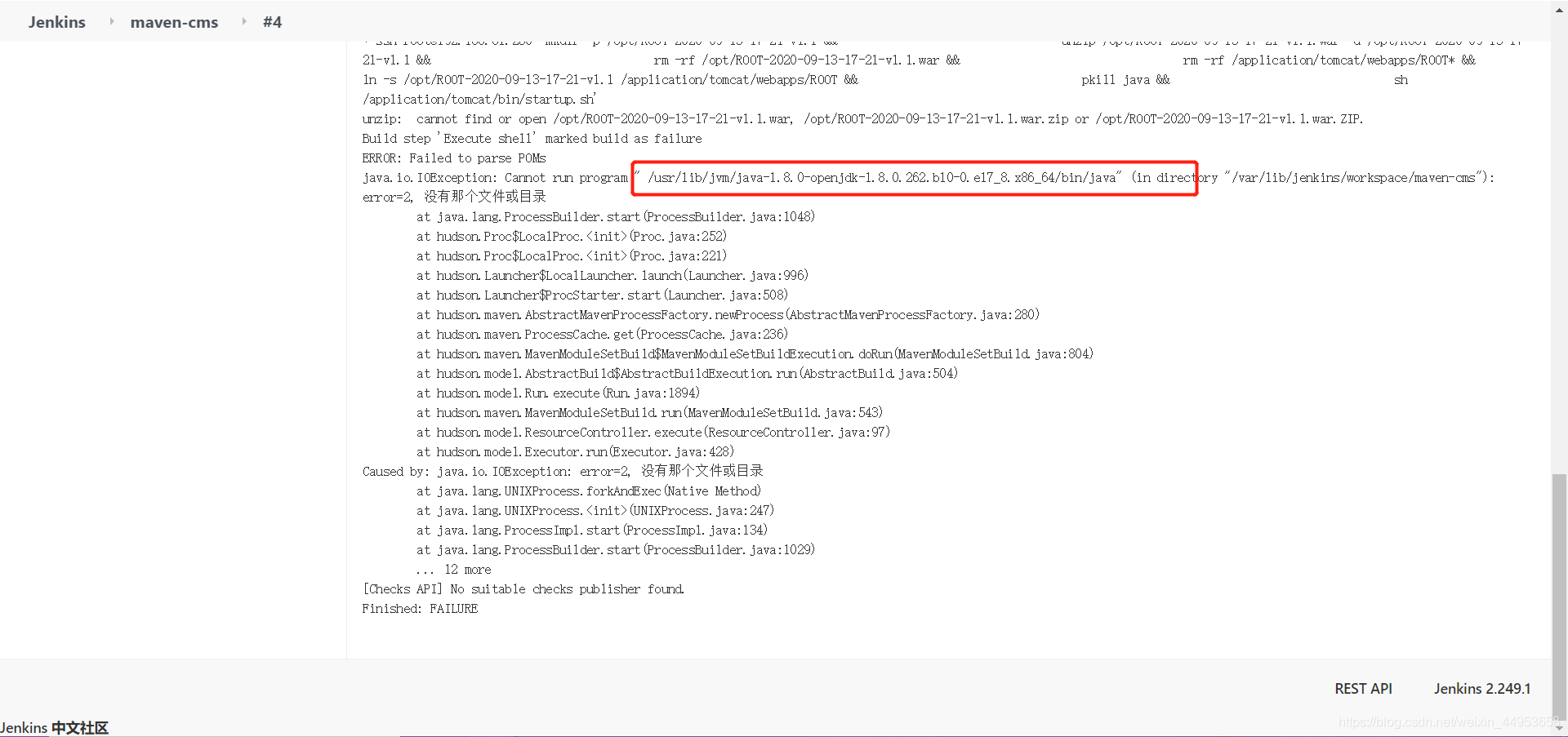
Task: Click the Launcher.java:508 stack trace line
Action: [x=603, y=295]
